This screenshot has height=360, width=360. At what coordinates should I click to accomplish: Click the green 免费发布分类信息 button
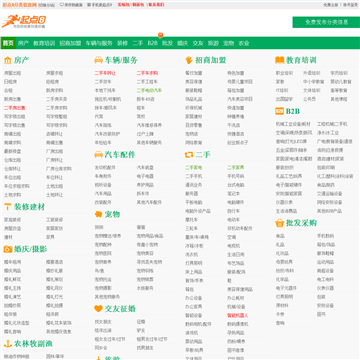(326, 22)
